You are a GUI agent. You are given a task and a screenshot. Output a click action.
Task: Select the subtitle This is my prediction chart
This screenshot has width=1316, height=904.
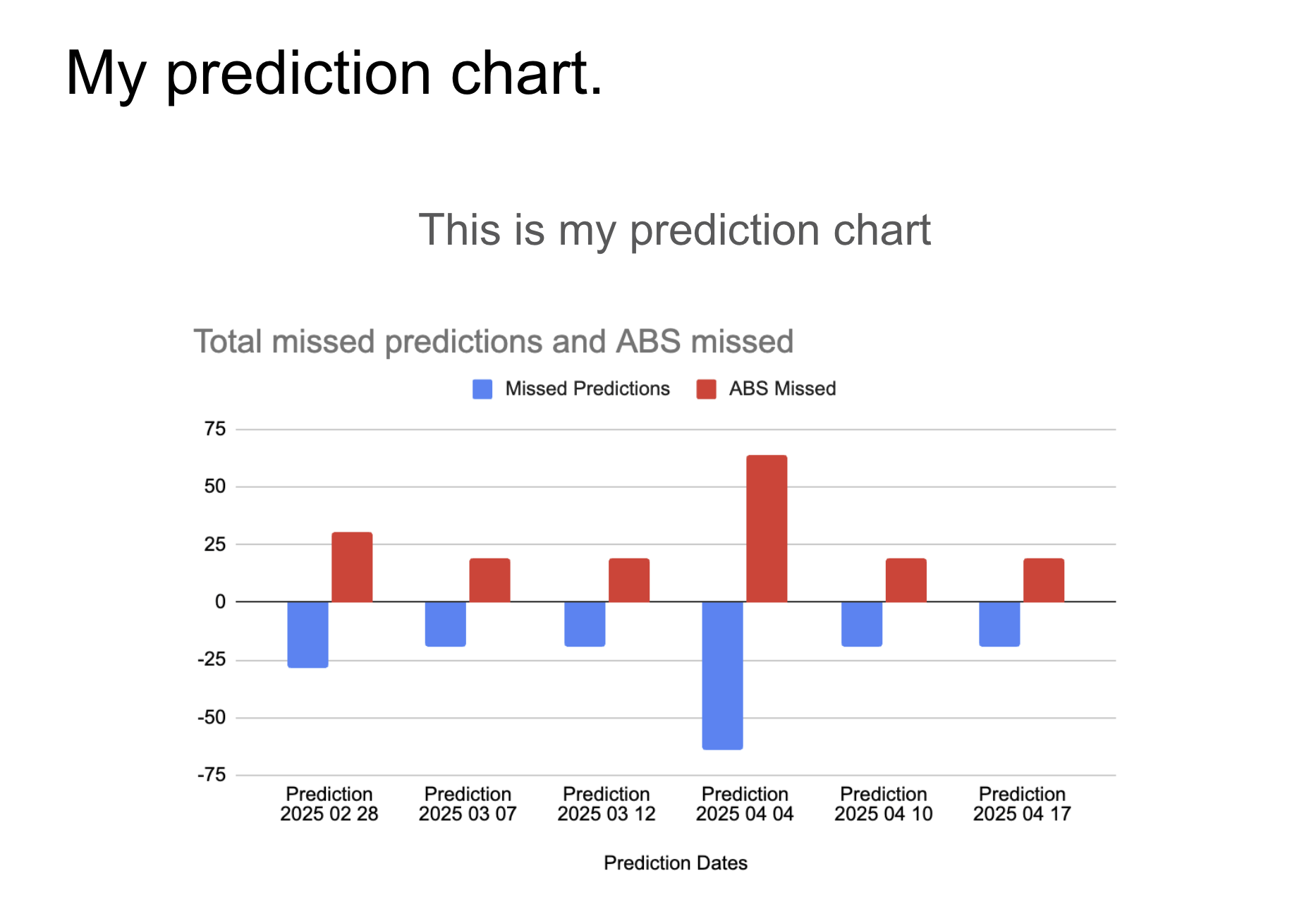(675, 230)
